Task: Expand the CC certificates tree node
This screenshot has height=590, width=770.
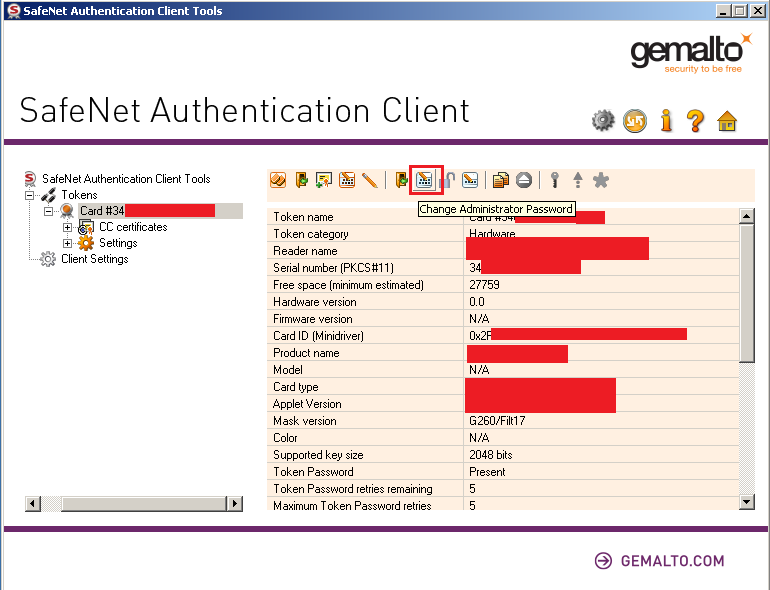Action: pos(68,227)
